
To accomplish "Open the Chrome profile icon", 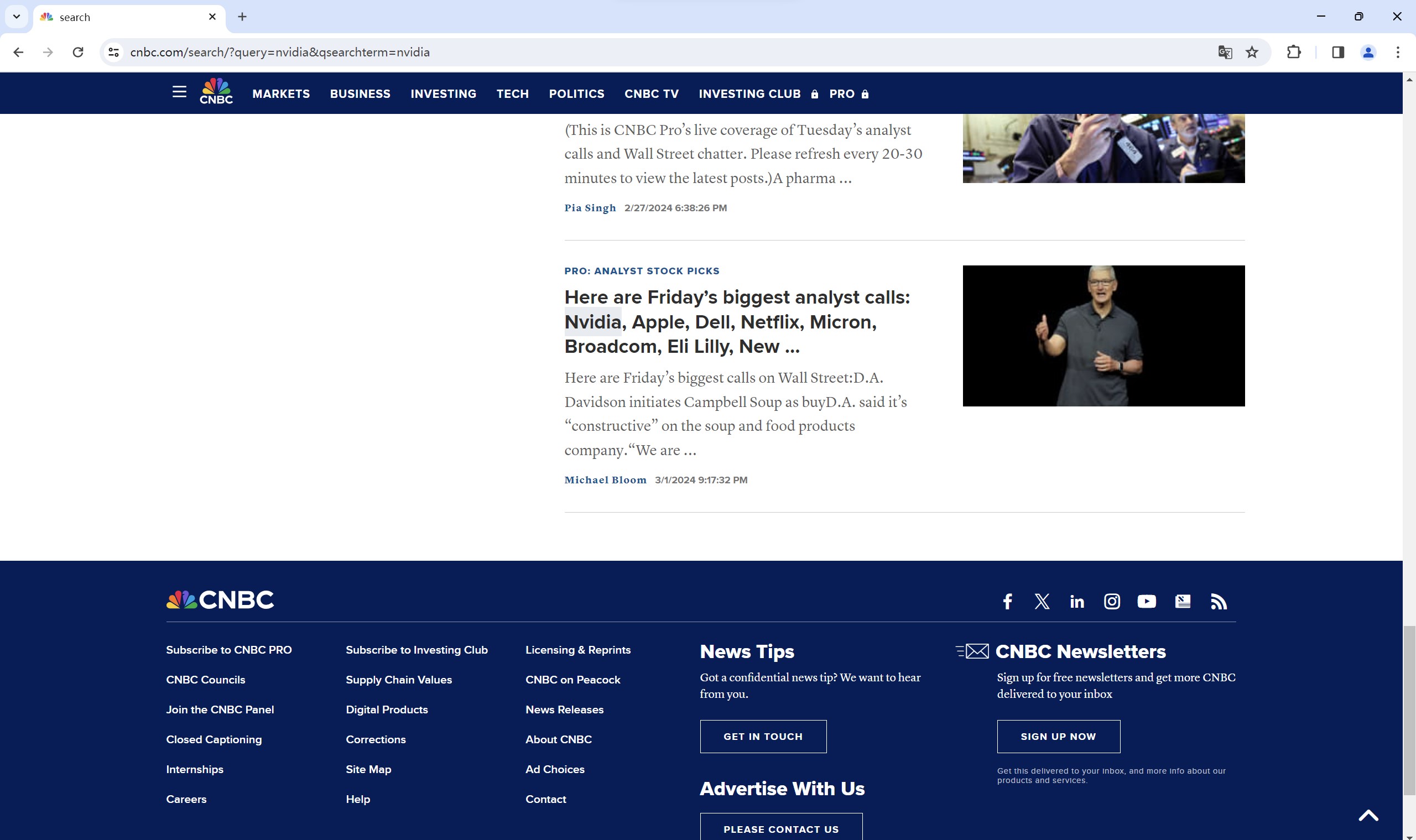I will point(1368,52).
